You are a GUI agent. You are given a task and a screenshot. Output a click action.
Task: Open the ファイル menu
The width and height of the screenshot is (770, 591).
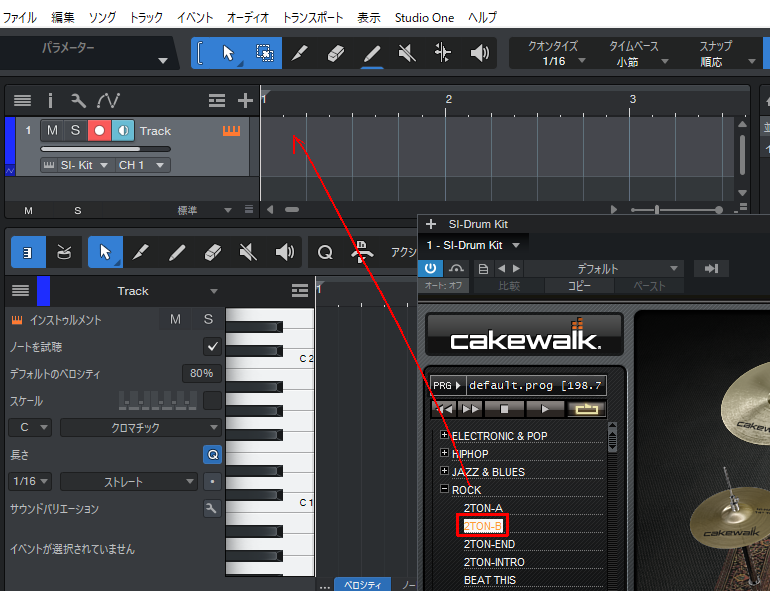click(x=20, y=18)
